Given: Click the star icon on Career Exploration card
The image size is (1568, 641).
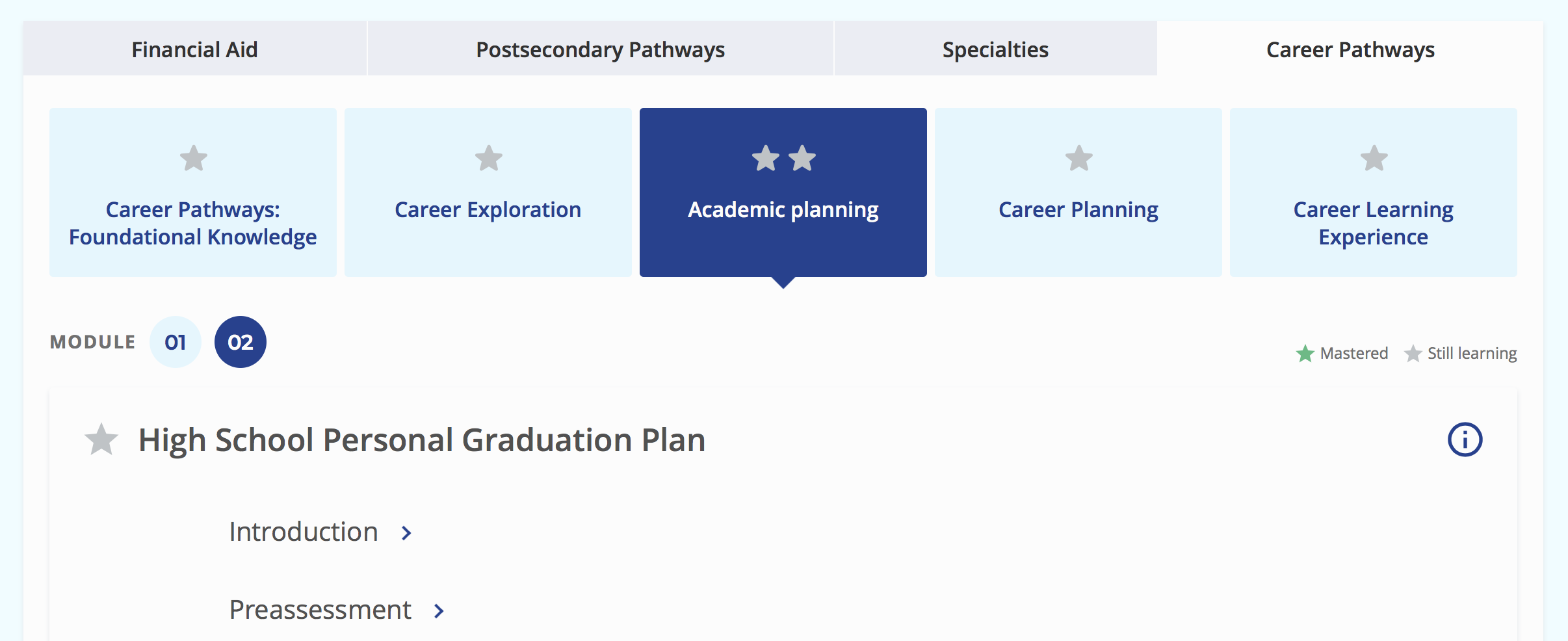Looking at the screenshot, I should (490, 157).
